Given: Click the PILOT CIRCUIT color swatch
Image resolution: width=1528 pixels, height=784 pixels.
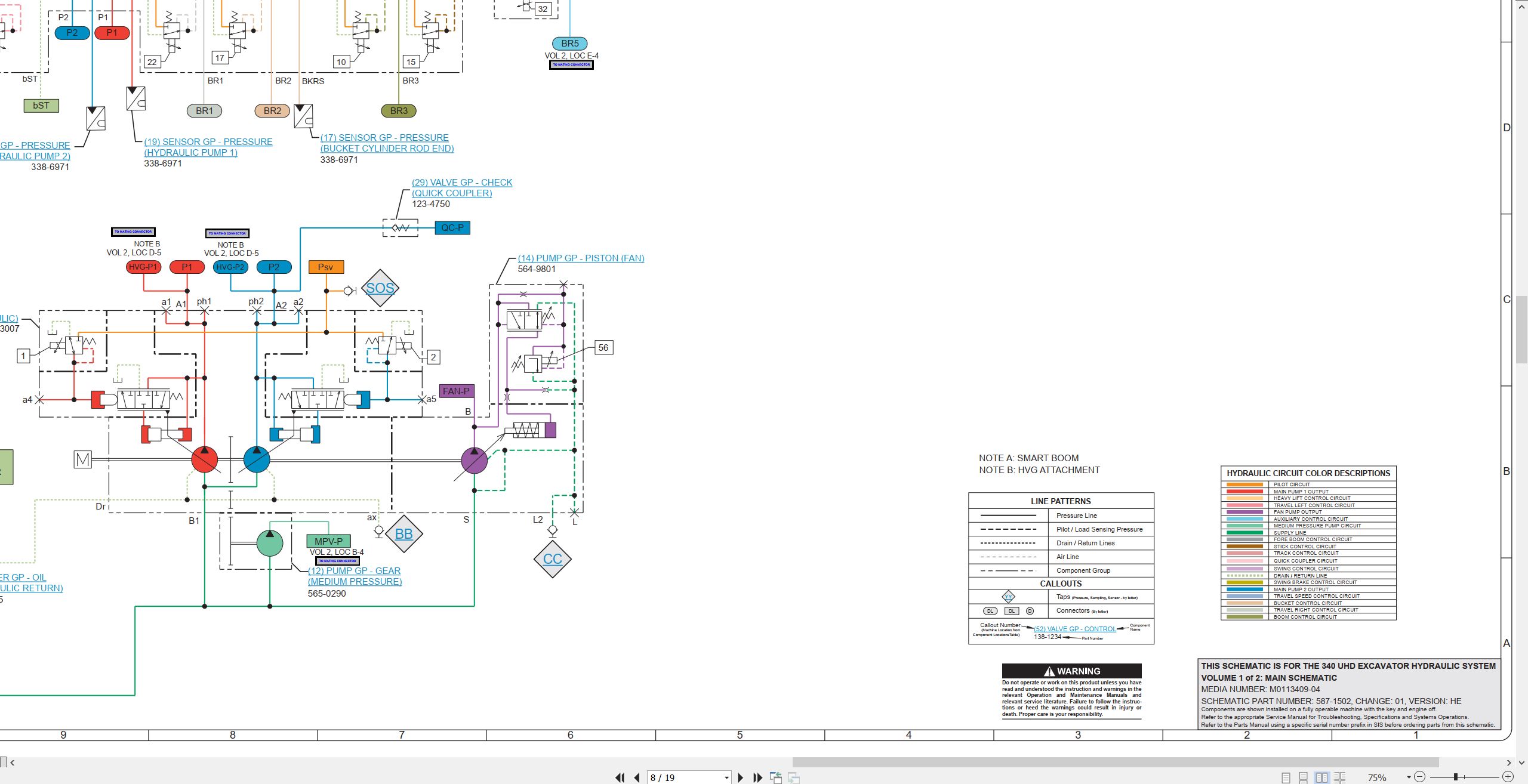Looking at the screenshot, I should [1244, 484].
